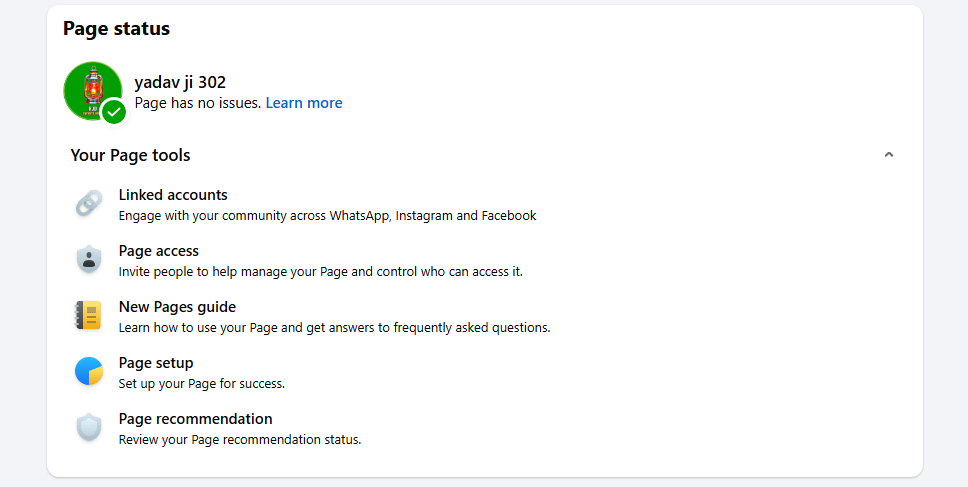
Task: Click the pie chart icon for Page setup
Action: coord(89,372)
